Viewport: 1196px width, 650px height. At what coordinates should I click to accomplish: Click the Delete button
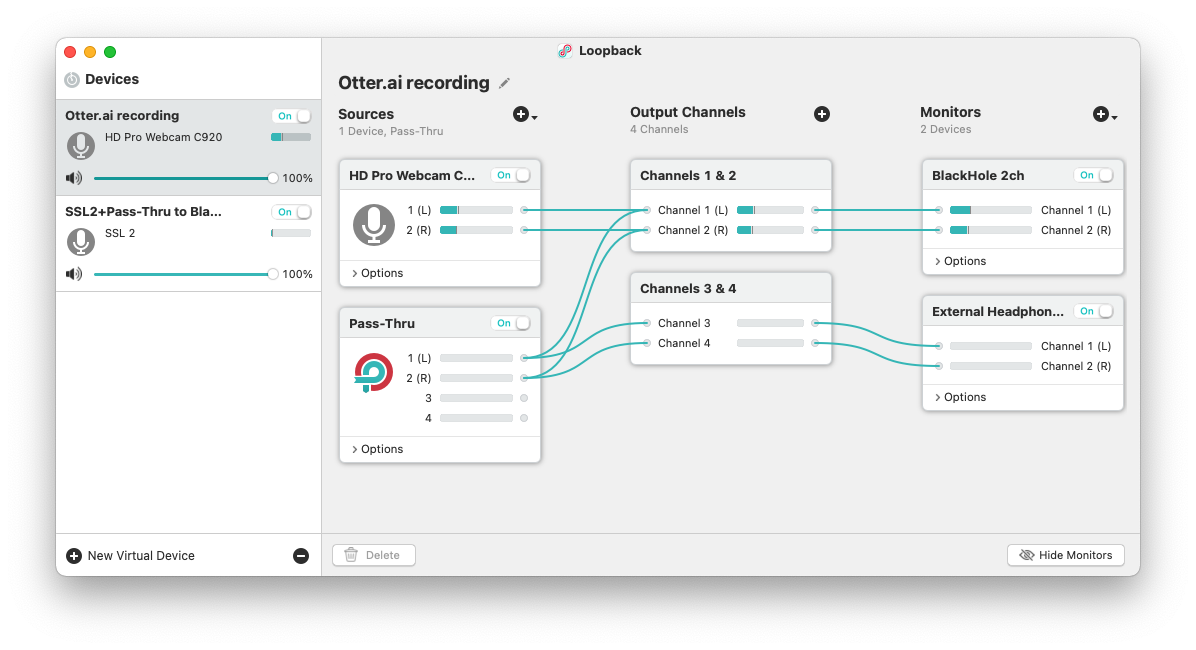click(x=374, y=555)
